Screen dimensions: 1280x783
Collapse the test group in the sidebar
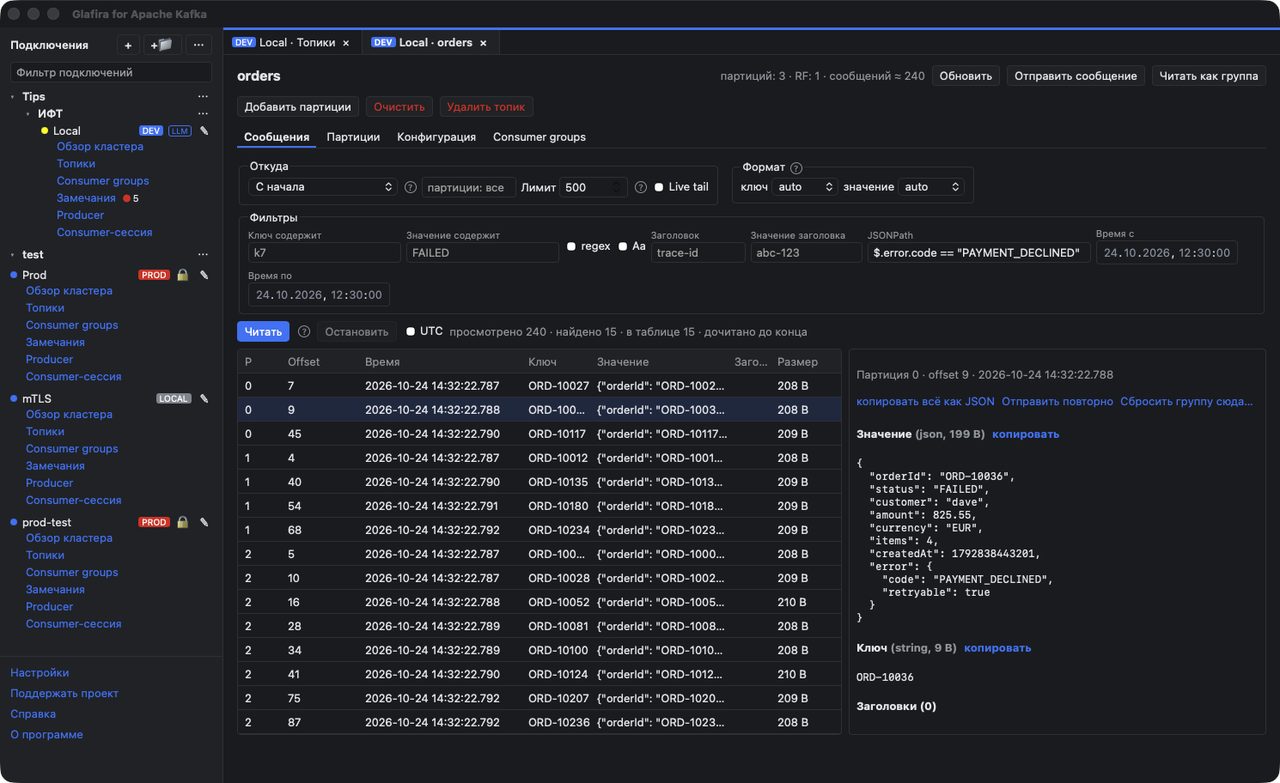tap(13, 255)
